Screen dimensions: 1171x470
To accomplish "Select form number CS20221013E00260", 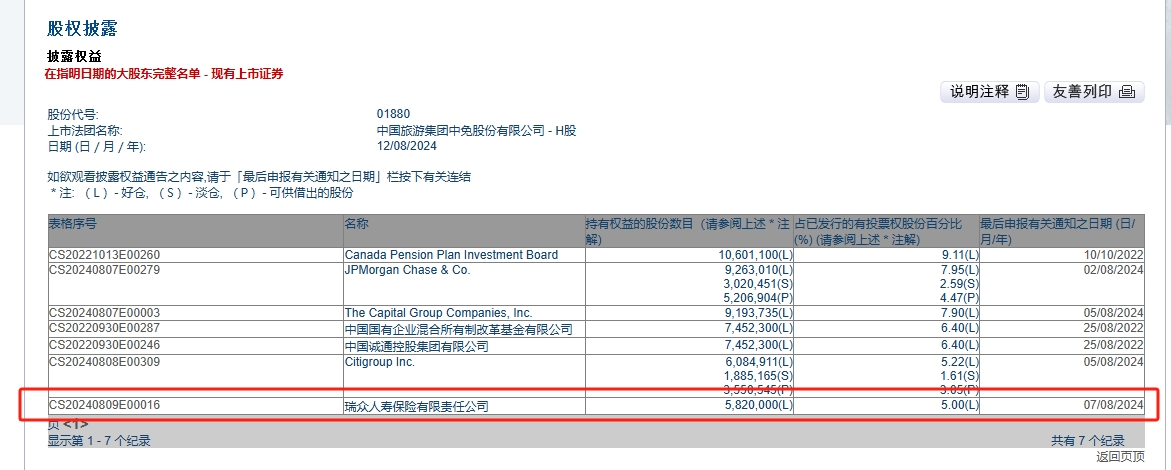I will (105, 255).
